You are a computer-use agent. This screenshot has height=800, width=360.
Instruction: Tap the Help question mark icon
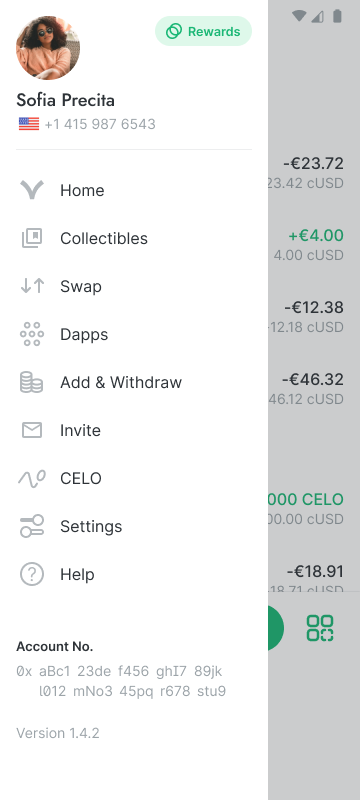[32, 574]
